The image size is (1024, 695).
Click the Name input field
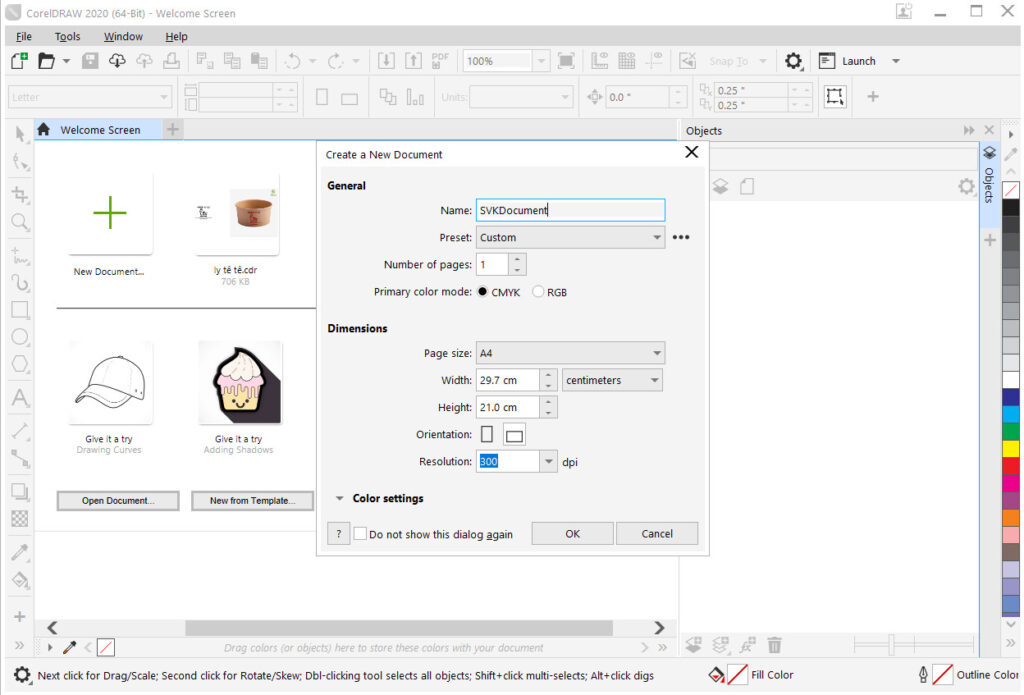tap(570, 210)
